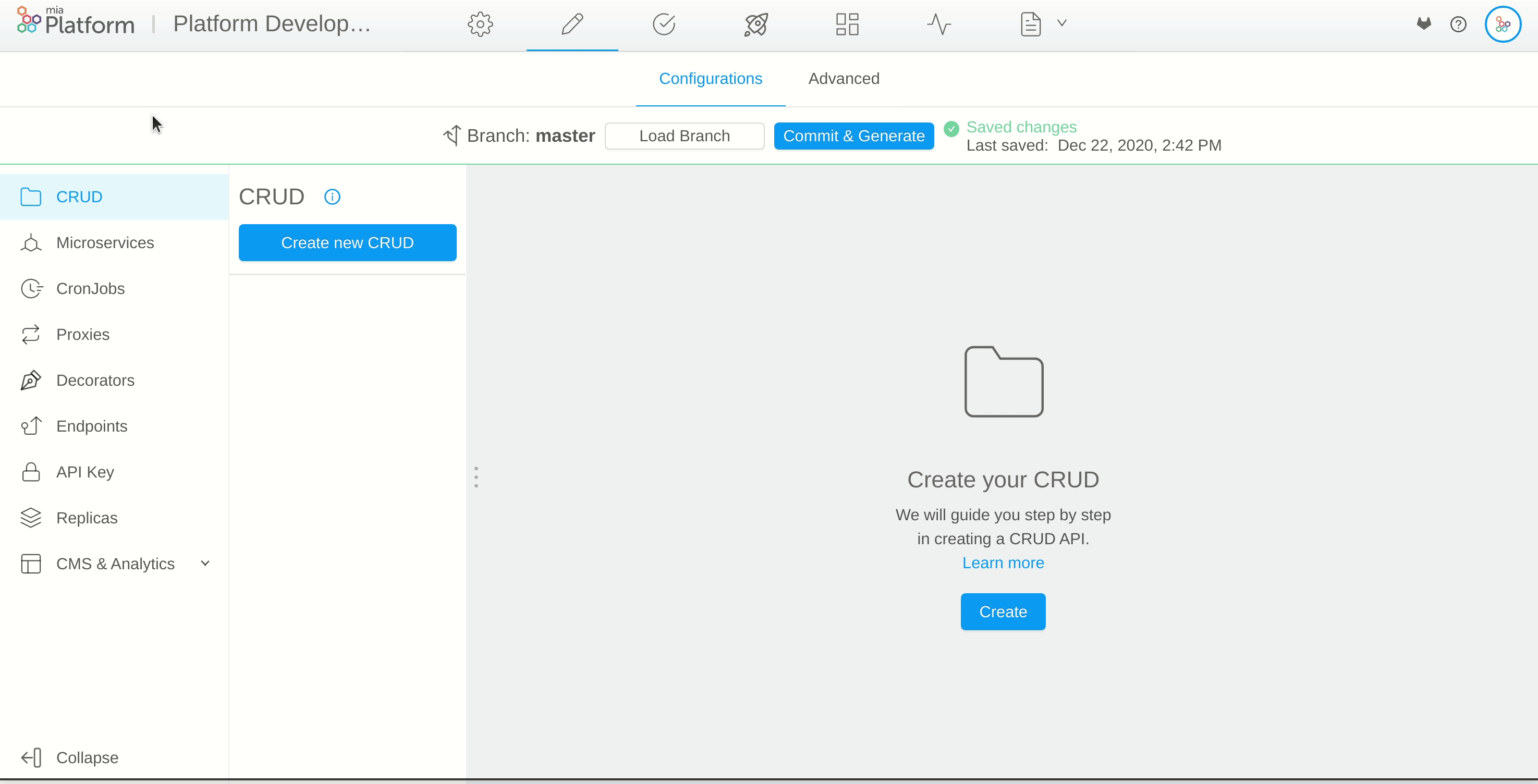Open the design section pencil icon

pyautogui.click(x=571, y=24)
